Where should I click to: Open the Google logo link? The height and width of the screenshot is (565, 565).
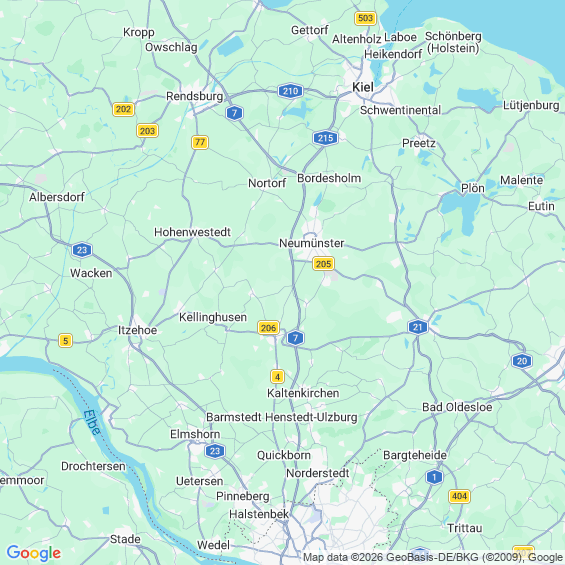point(34,553)
